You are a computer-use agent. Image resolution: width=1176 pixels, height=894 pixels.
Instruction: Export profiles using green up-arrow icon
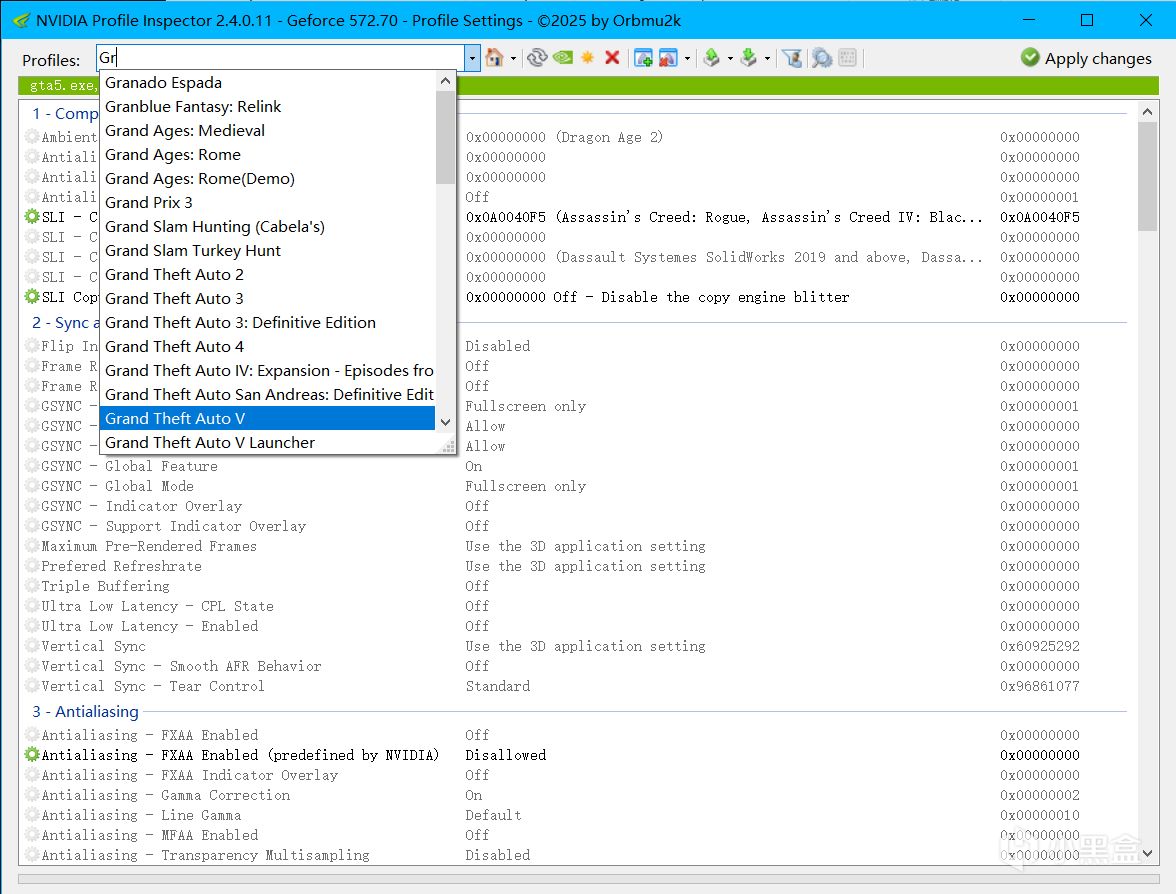(712, 58)
